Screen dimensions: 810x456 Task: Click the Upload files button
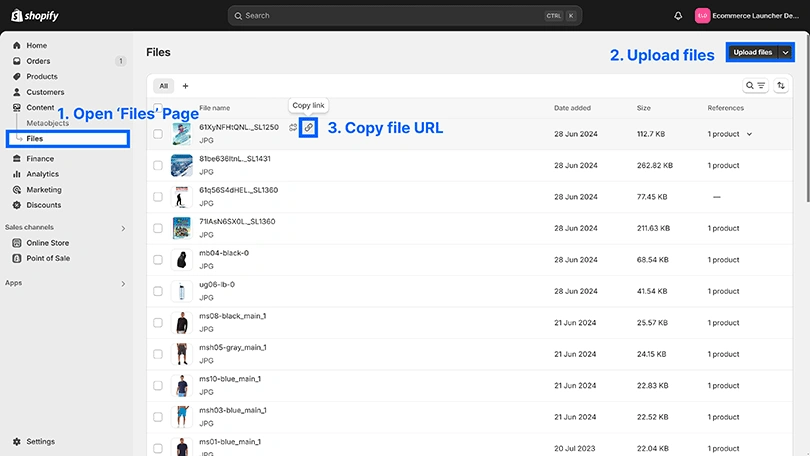[x=752, y=52]
